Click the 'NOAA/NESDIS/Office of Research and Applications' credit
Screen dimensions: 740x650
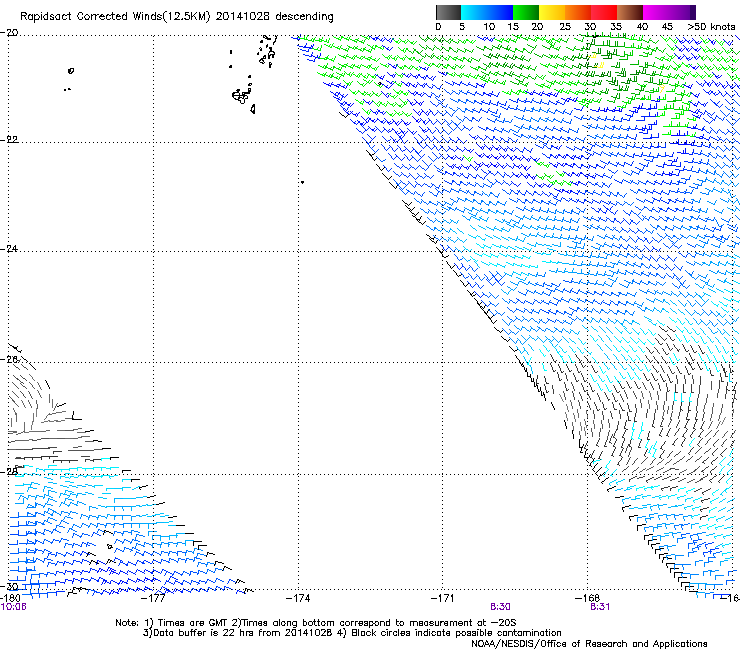(x=589, y=644)
